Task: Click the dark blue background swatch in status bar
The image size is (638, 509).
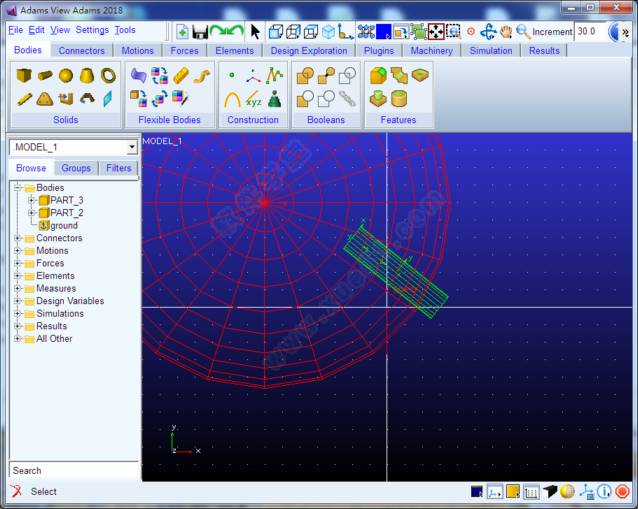Action: coord(476,492)
